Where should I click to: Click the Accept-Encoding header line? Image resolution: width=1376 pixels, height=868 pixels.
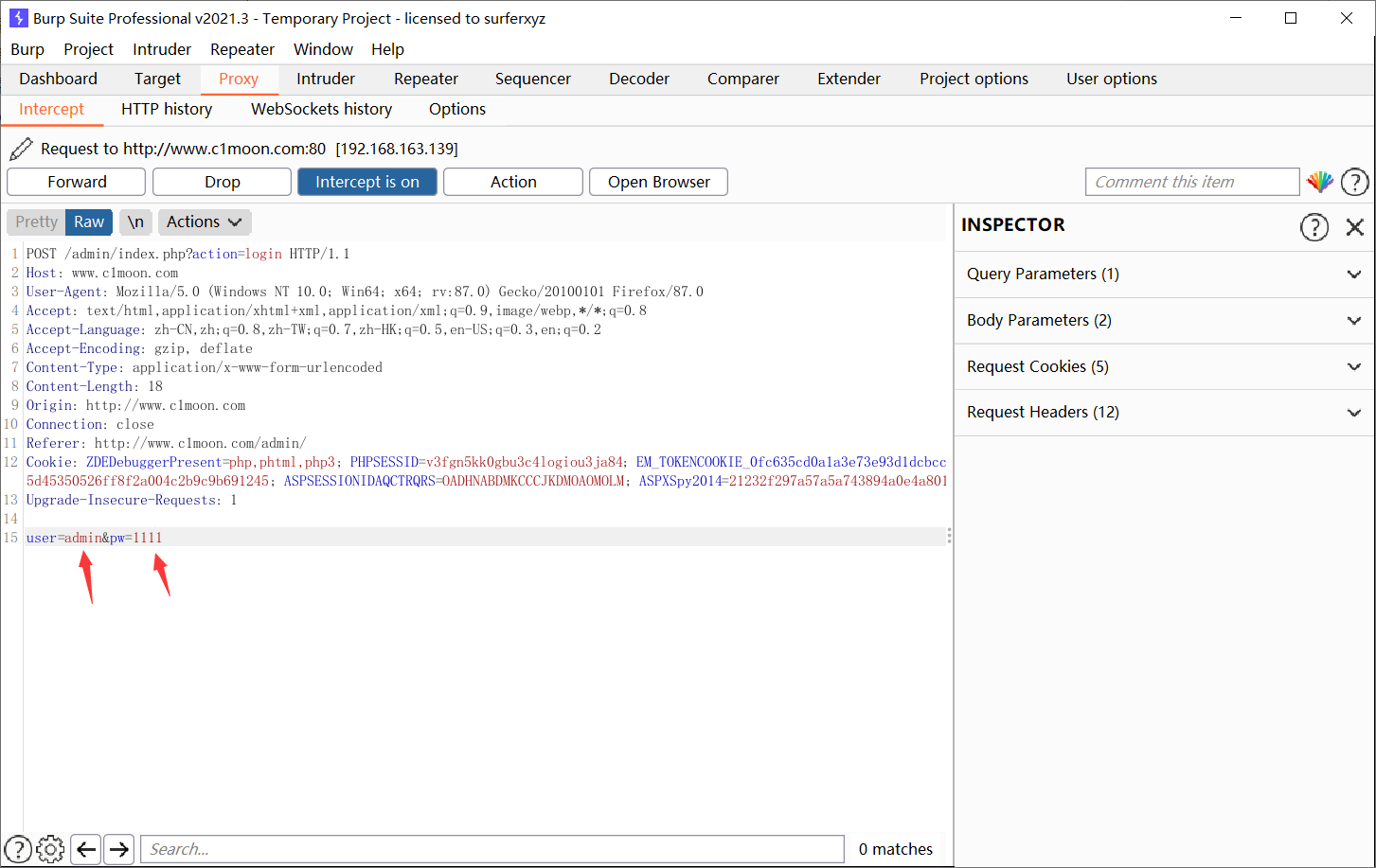point(139,348)
